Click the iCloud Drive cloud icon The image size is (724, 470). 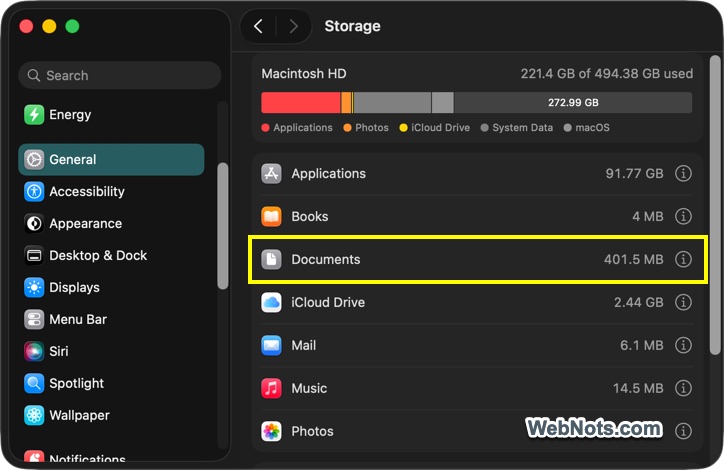(x=272, y=302)
